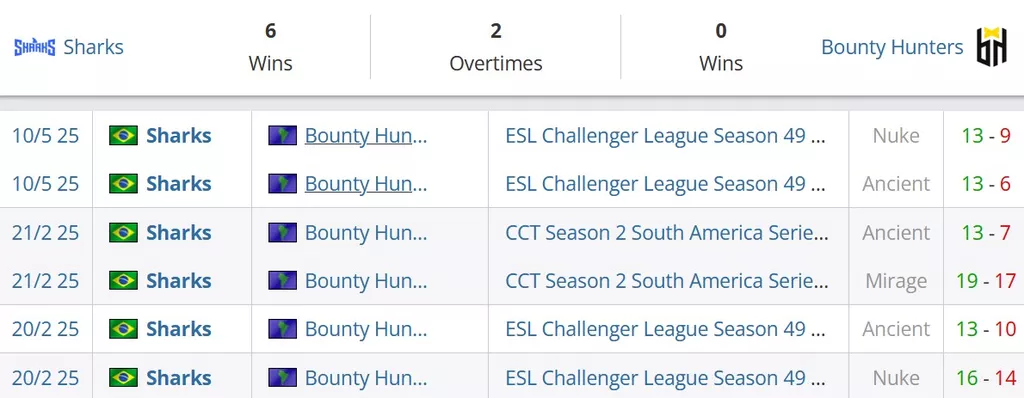This screenshot has height=398, width=1024.
Task: Click South America flag in 13 - 7 row
Action: point(282,233)
